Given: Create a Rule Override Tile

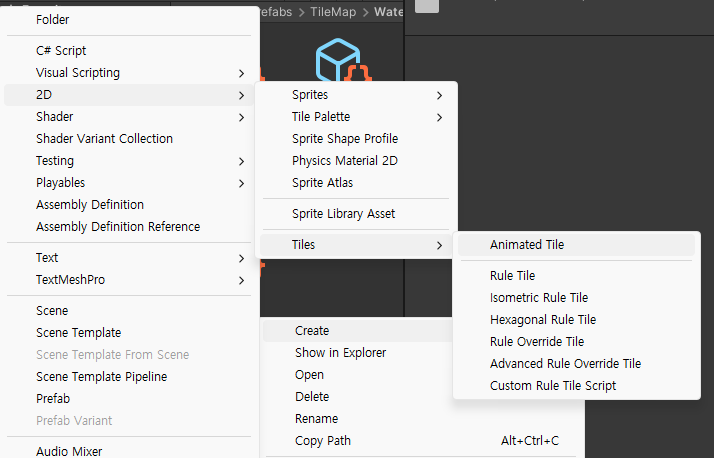Looking at the screenshot, I should tap(576, 341).
